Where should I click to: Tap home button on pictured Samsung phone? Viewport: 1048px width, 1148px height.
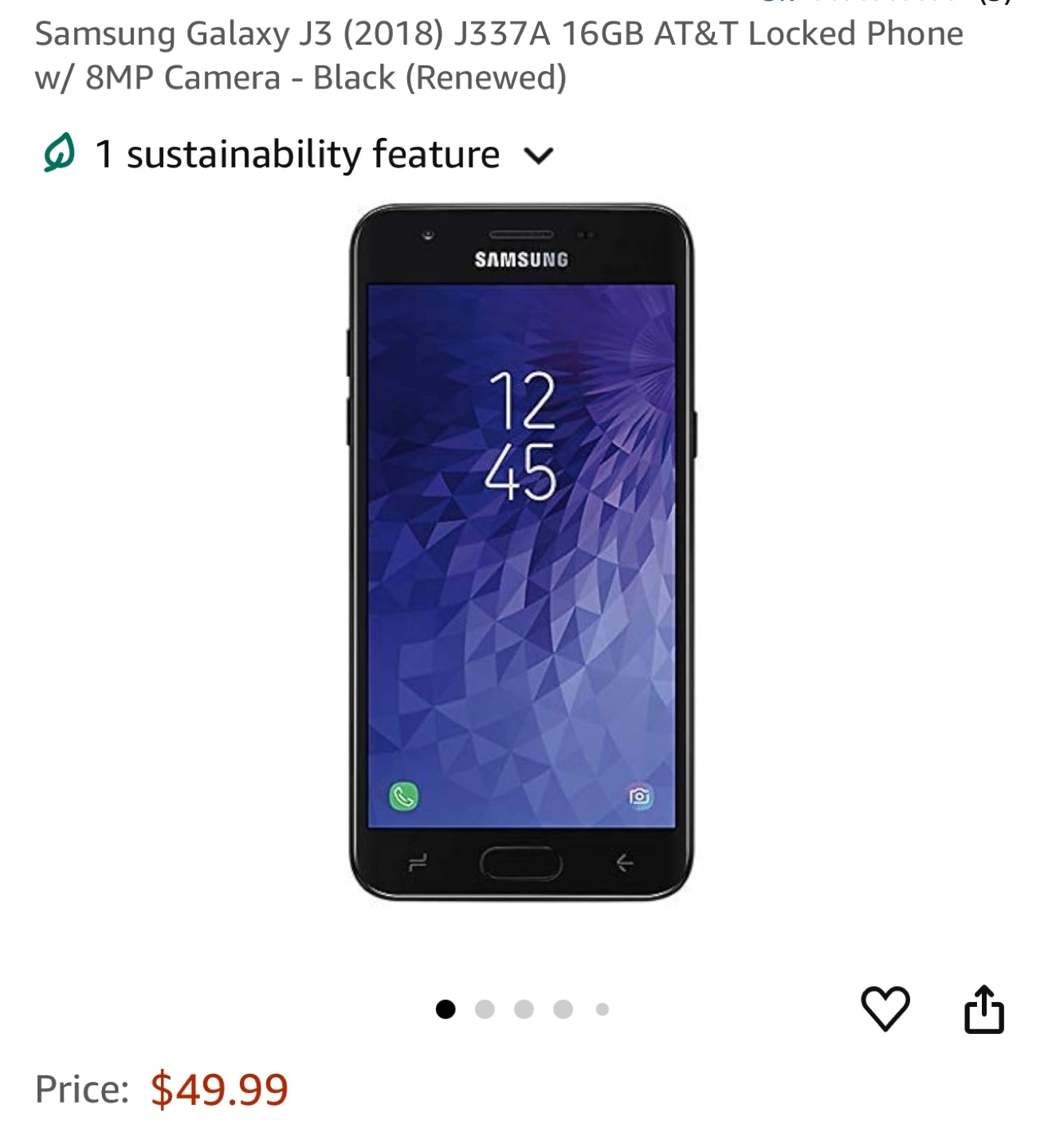point(520,863)
